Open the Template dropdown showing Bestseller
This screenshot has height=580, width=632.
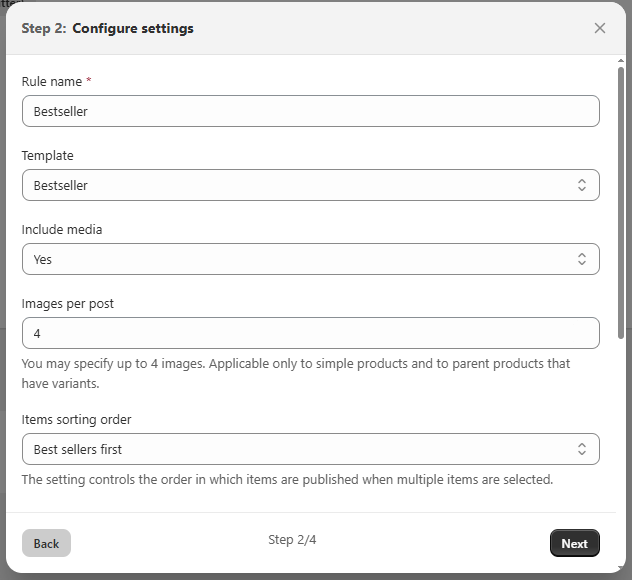[x=300, y=185]
